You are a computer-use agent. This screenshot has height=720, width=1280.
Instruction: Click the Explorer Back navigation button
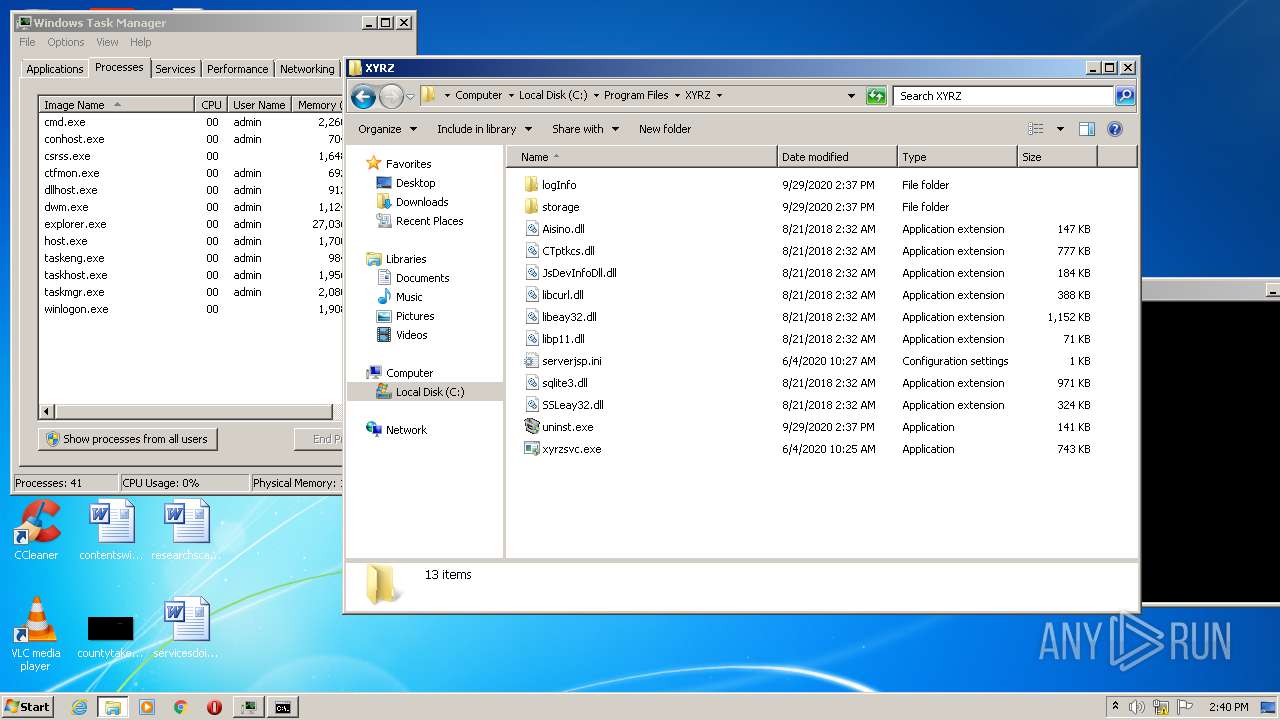(364, 96)
